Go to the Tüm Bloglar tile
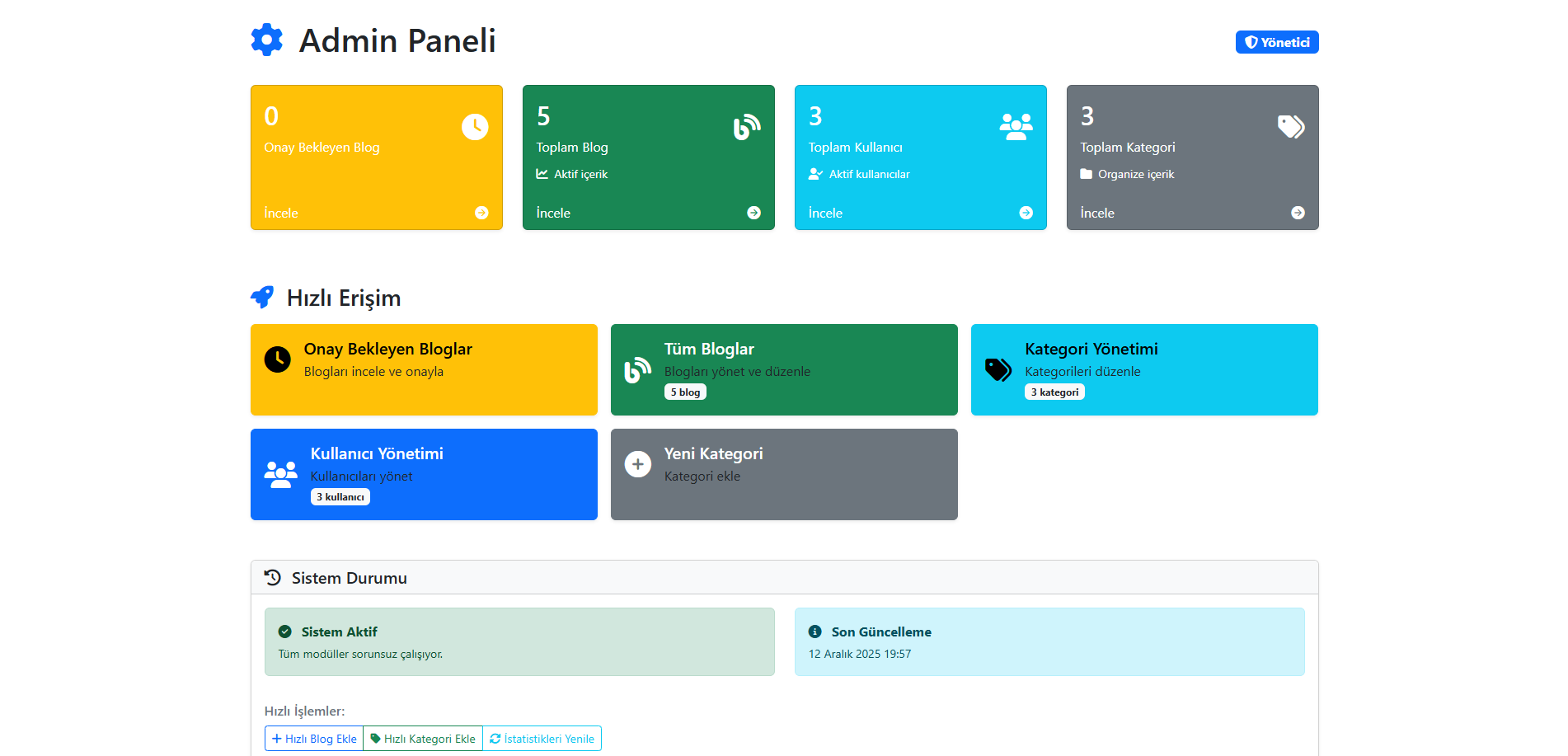 click(784, 369)
